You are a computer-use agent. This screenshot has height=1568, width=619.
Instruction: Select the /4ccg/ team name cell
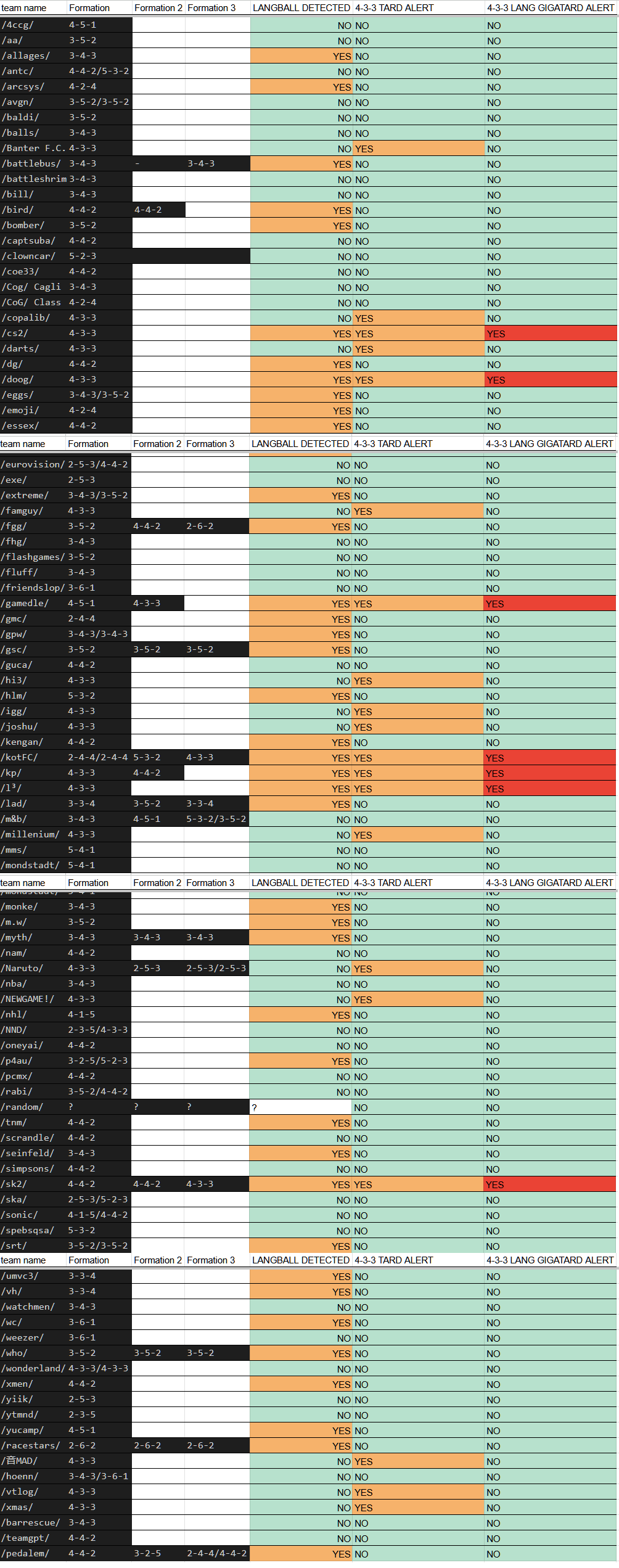point(34,25)
